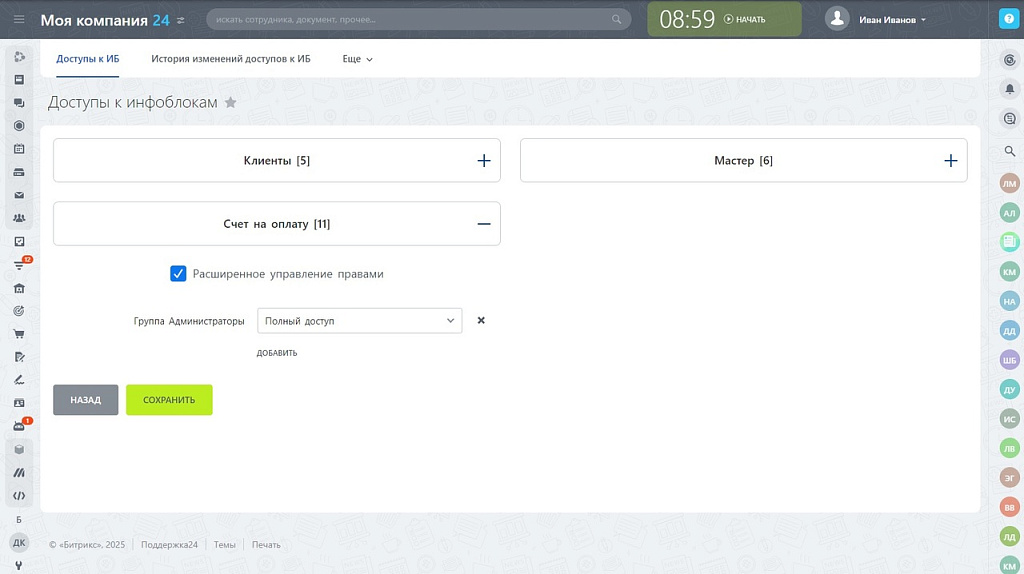Open the hamburger main menu
Image resolution: width=1024 pixels, height=574 pixels.
click(x=19, y=19)
